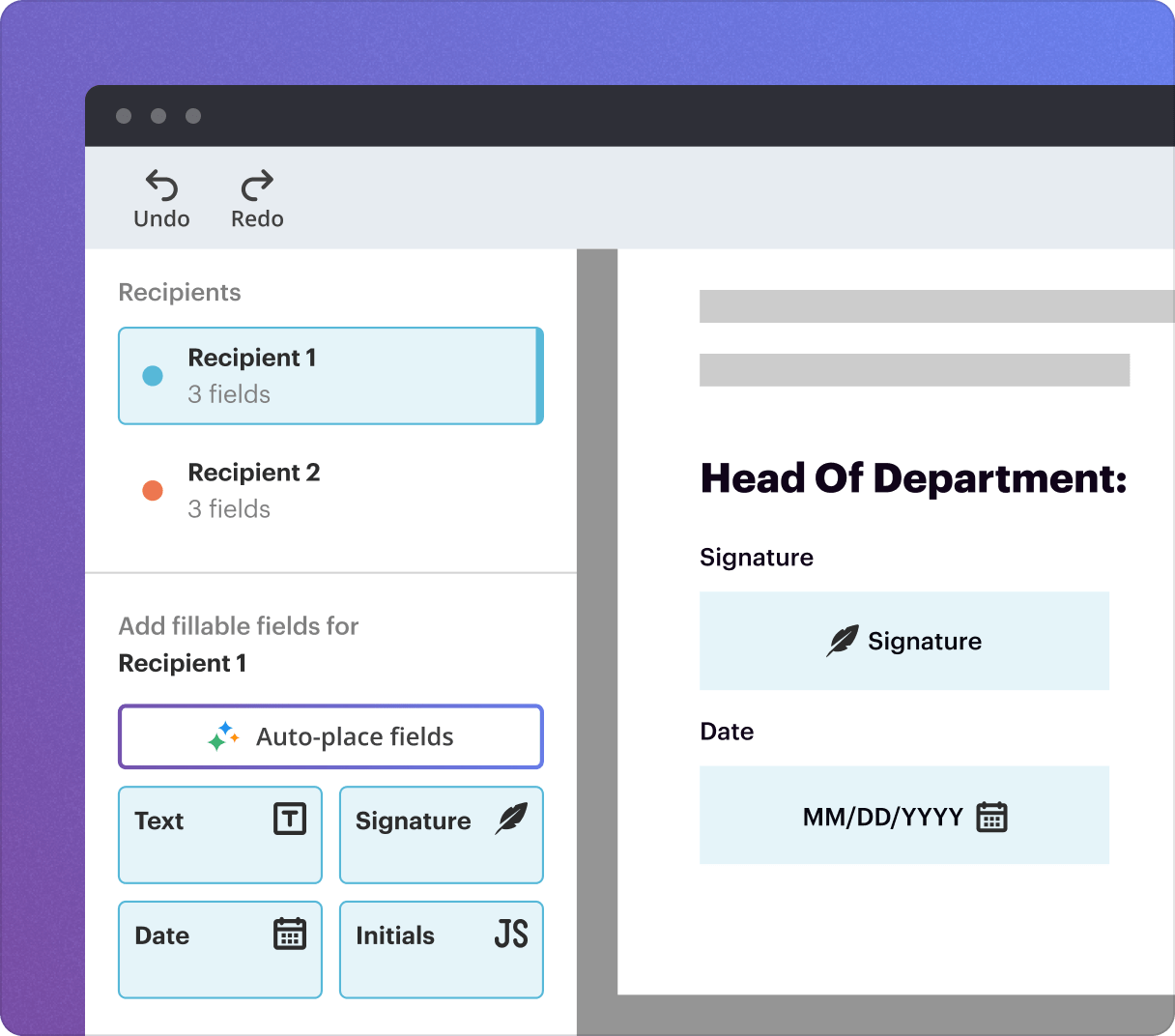Click the MM/DD/YYYY date input in the document
This screenshot has width=1175, height=1036.
tap(903, 816)
